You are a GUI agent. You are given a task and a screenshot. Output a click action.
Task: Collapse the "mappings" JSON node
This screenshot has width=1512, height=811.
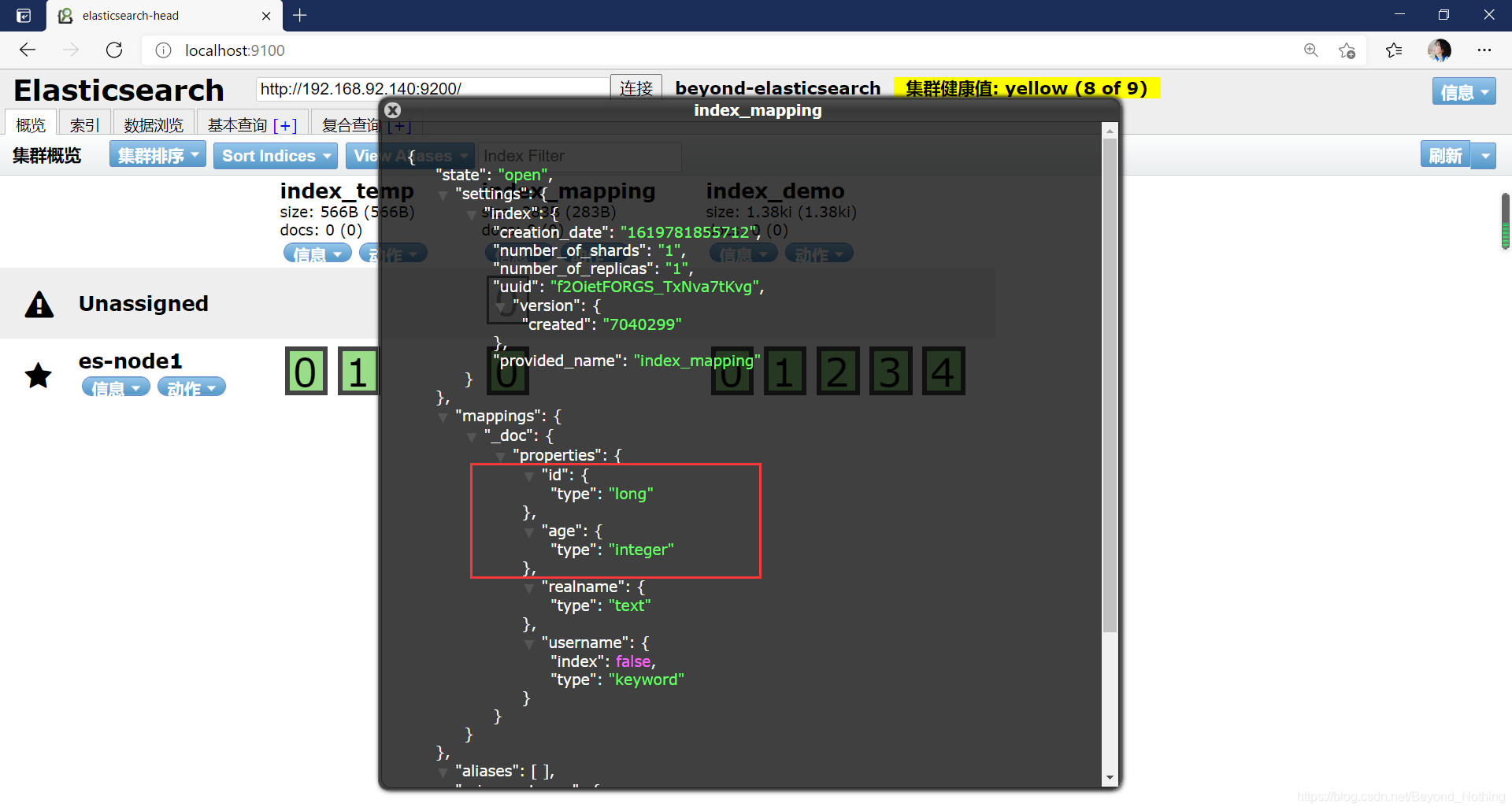point(443,417)
